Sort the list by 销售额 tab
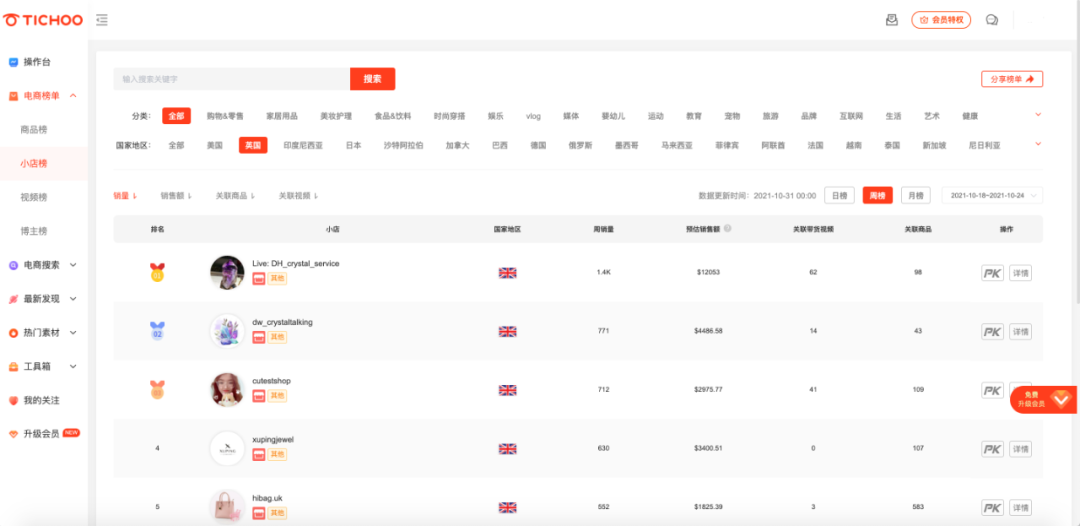This screenshot has height=526, width=1080. (x=176, y=196)
